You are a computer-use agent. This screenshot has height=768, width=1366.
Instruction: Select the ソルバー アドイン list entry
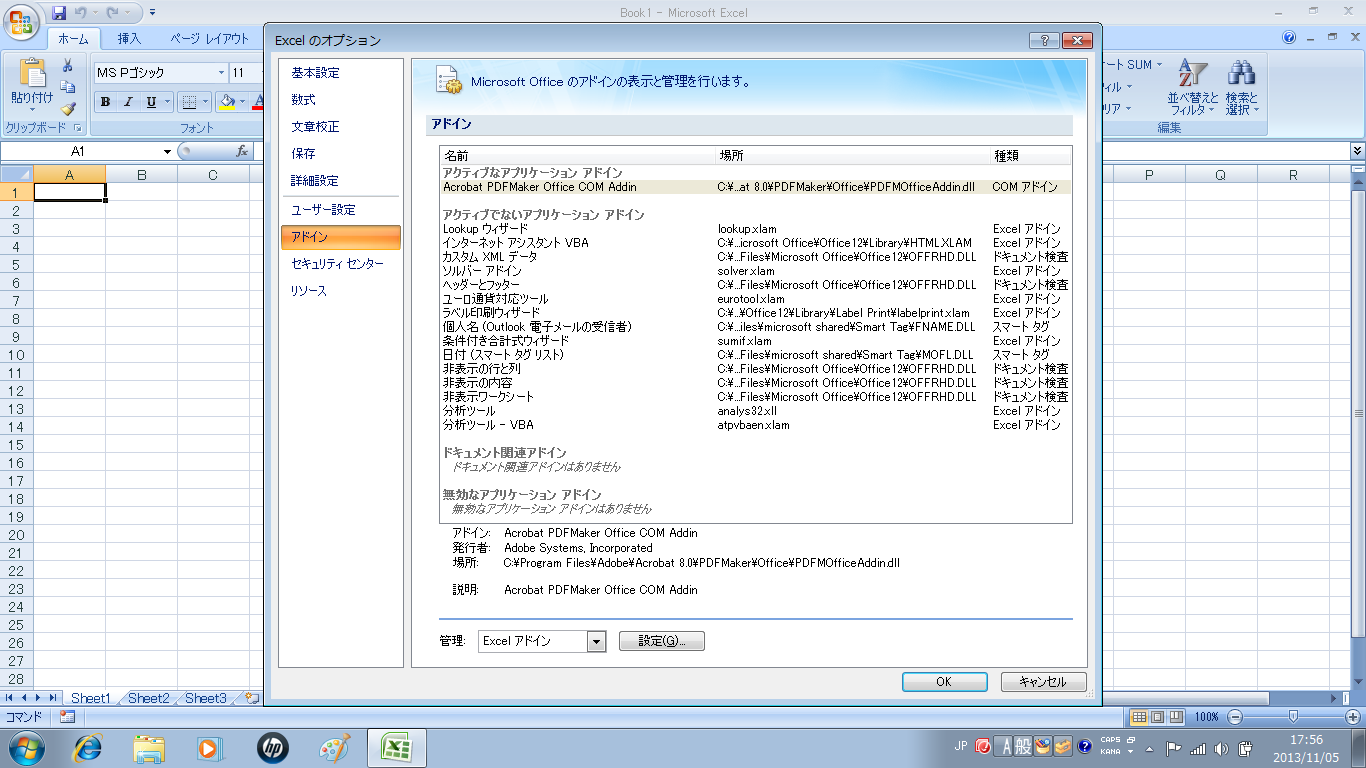482,271
